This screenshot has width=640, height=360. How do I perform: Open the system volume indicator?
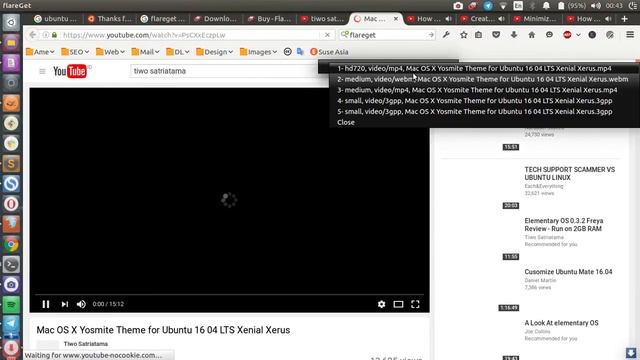(x=596, y=6)
